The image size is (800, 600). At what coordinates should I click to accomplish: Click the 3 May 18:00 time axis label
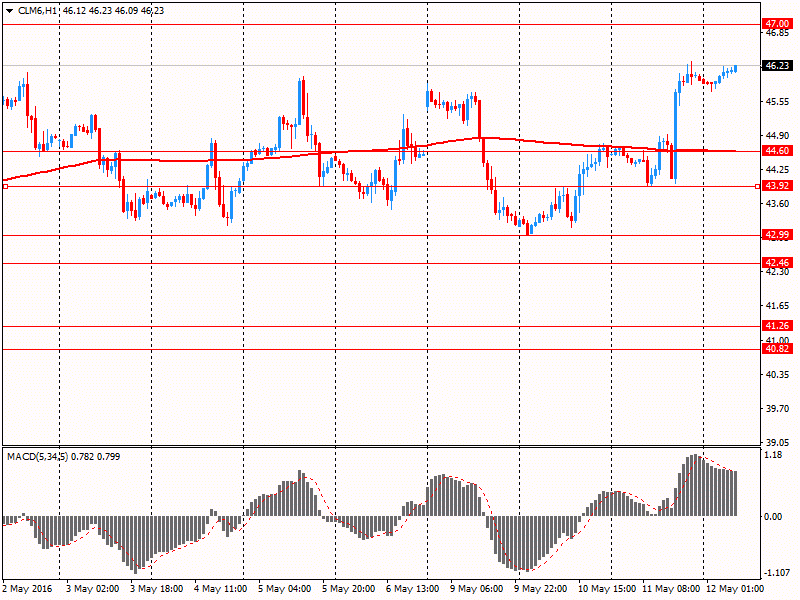tap(157, 589)
